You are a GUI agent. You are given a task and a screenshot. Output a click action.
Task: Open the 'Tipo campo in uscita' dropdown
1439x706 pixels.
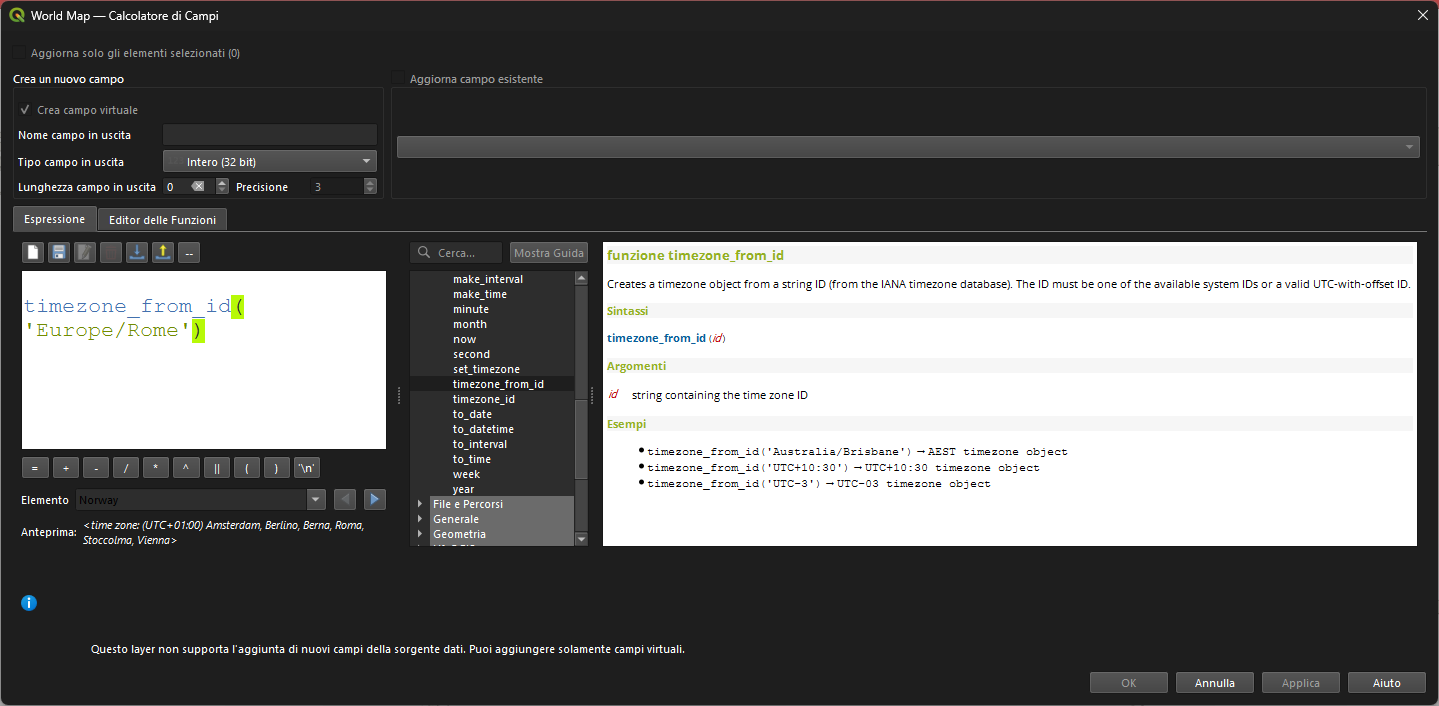click(x=269, y=161)
